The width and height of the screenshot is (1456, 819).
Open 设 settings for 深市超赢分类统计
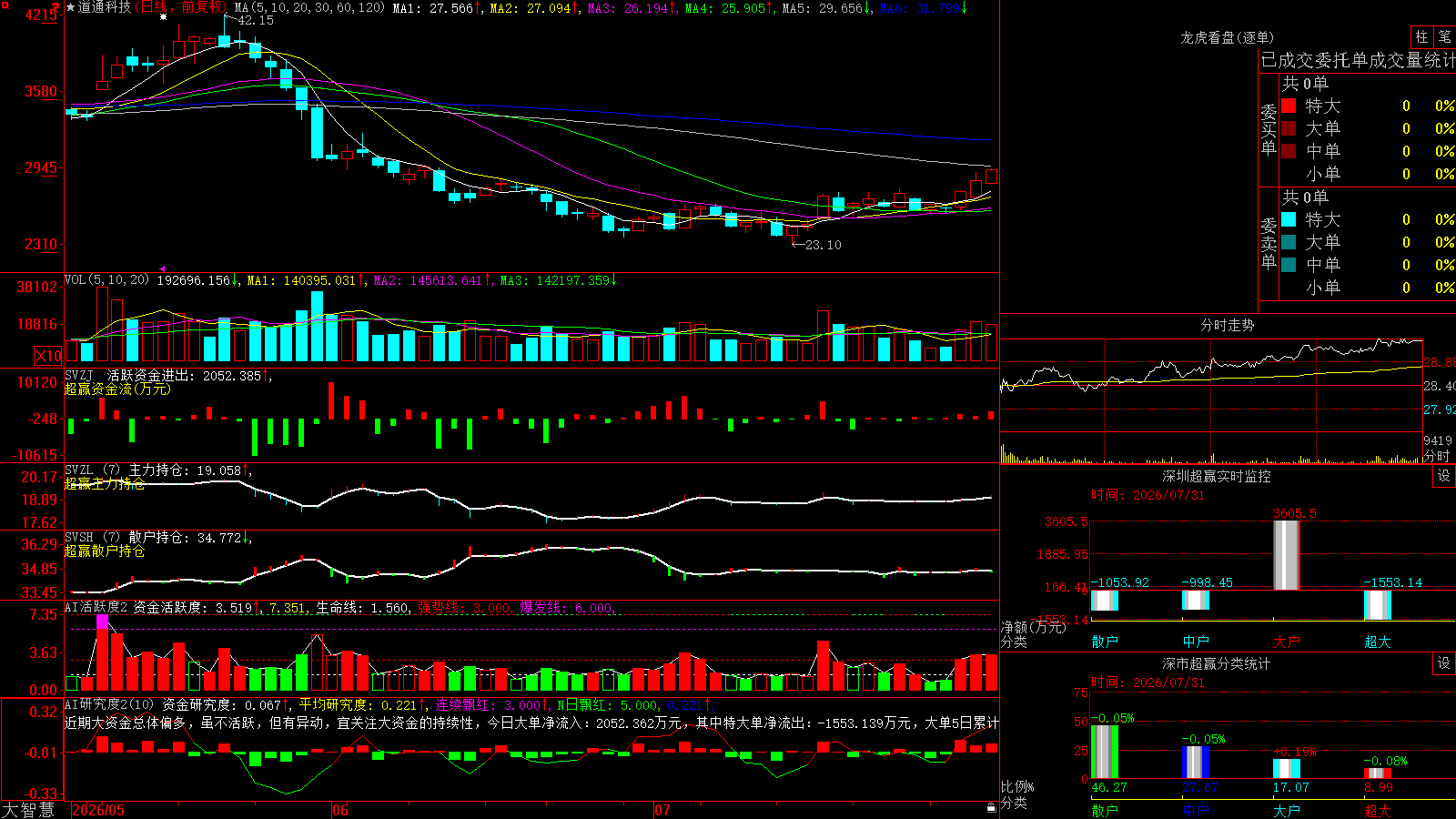[x=1444, y=663]
